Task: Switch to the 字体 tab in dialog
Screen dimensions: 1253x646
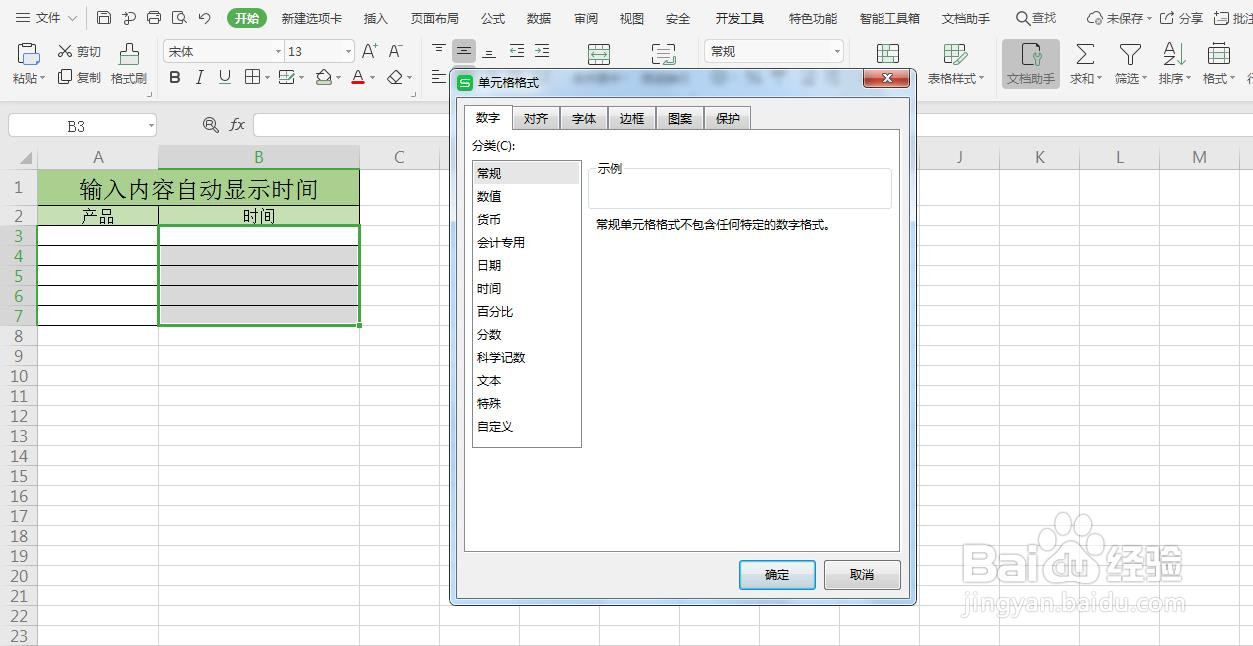Action: click(x=584, y=118)
